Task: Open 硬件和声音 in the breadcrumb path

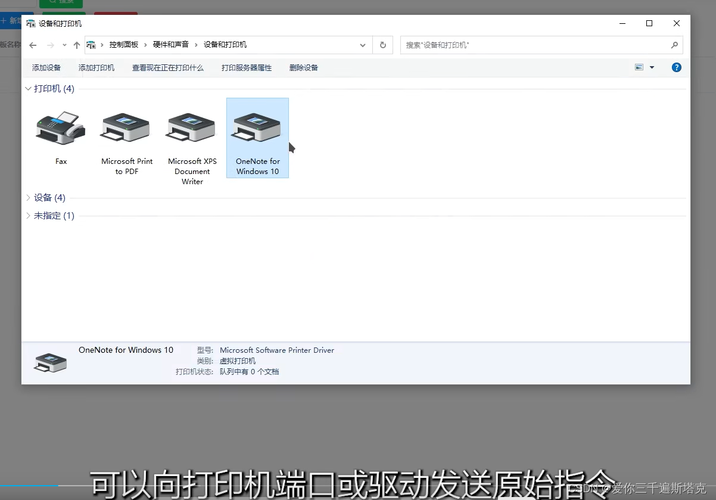Action: tap(170, 45)
